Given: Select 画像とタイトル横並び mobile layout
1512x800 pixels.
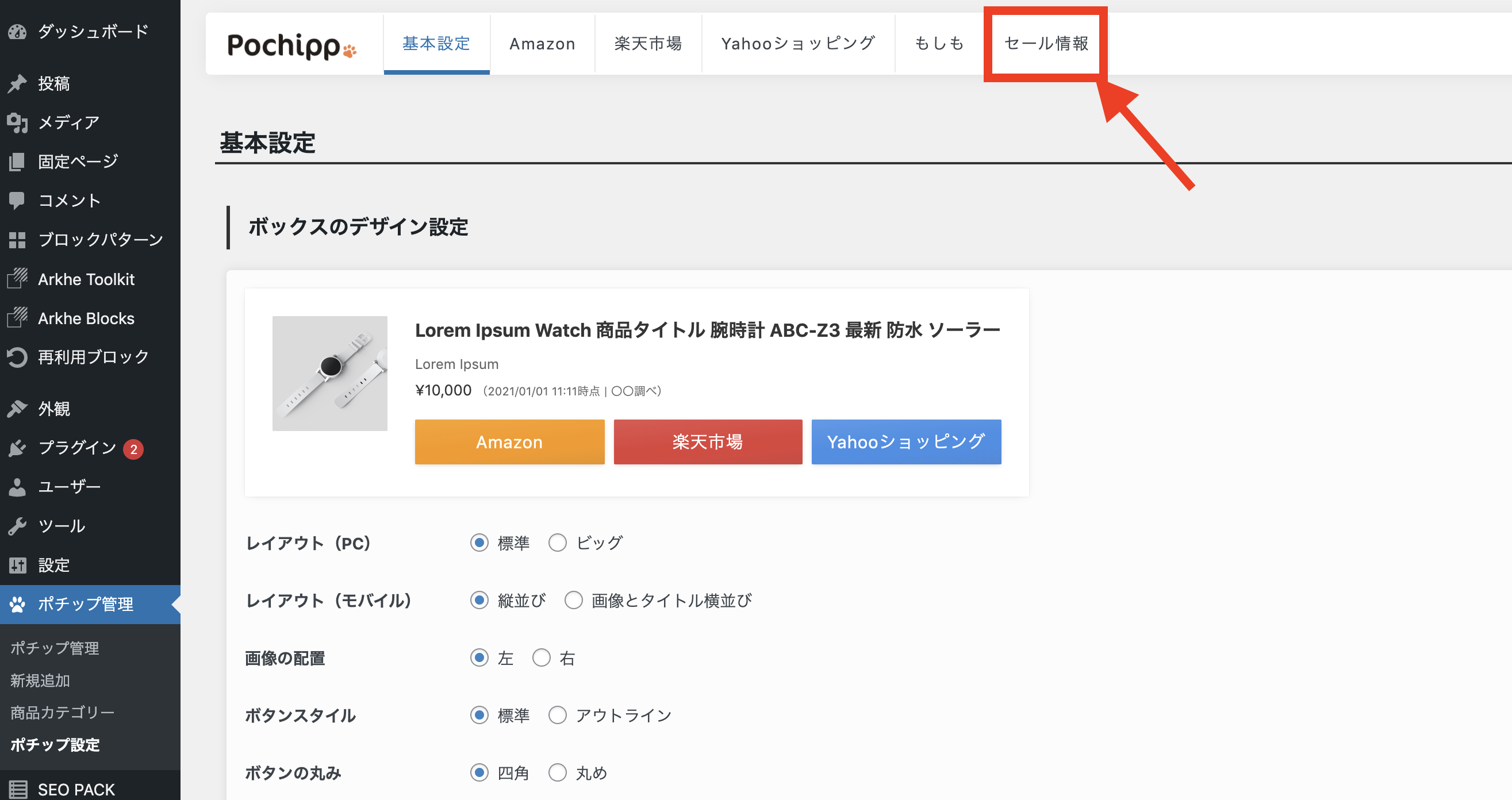Looking at the screenshot, I should (x=573, y=600).
